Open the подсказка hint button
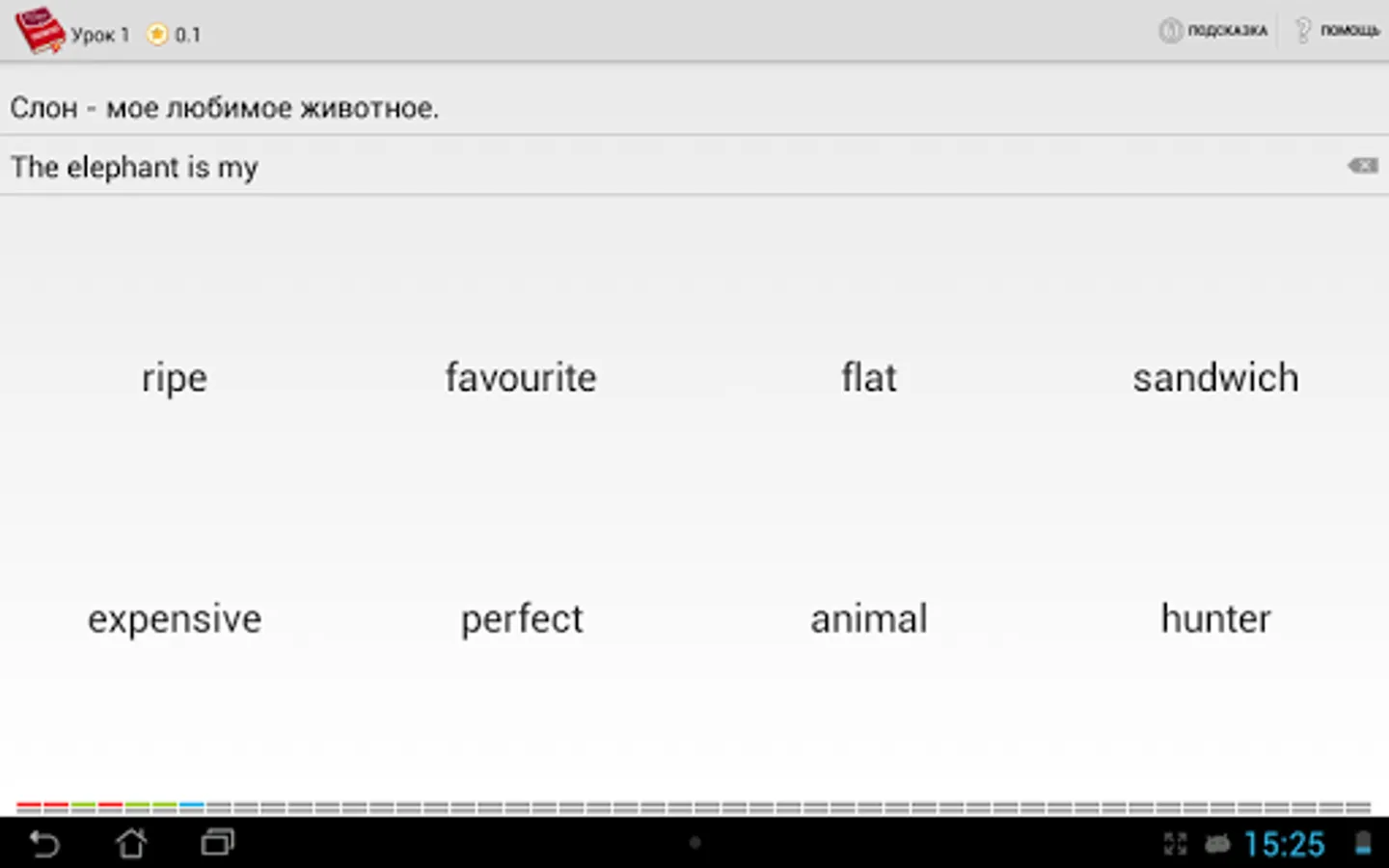Image resolution: width=1389 pixels, height=868 pixels. point(1213,31)
